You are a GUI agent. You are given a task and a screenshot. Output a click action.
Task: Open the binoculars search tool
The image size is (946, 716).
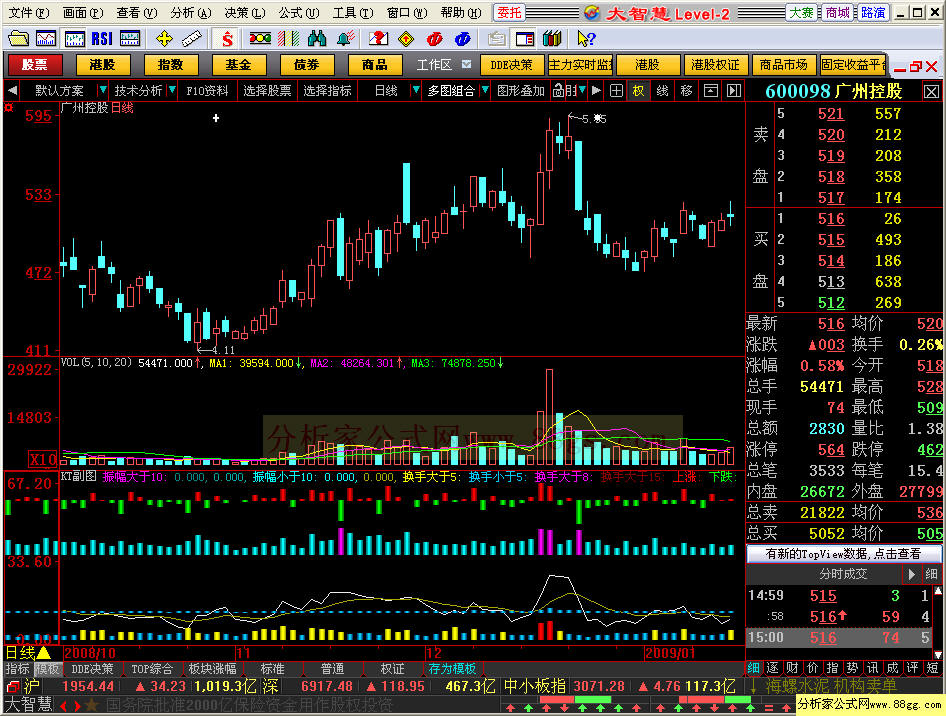click(x=317, y=39)
